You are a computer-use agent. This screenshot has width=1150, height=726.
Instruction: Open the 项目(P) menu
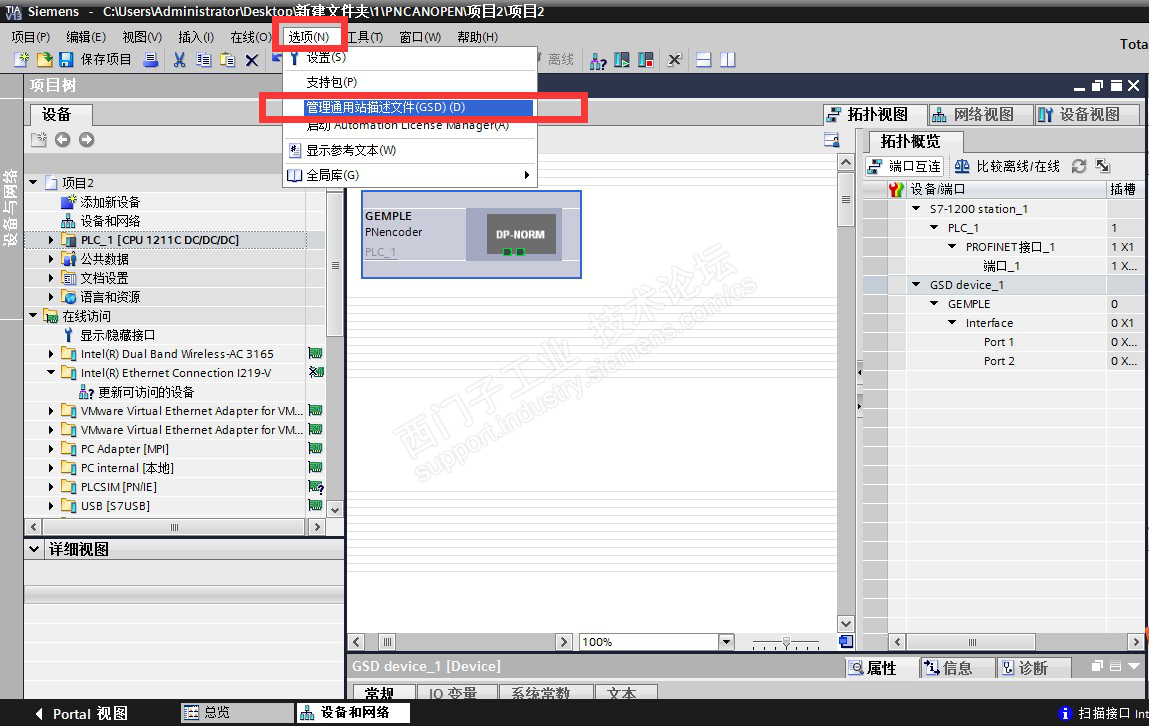[30, 37]
